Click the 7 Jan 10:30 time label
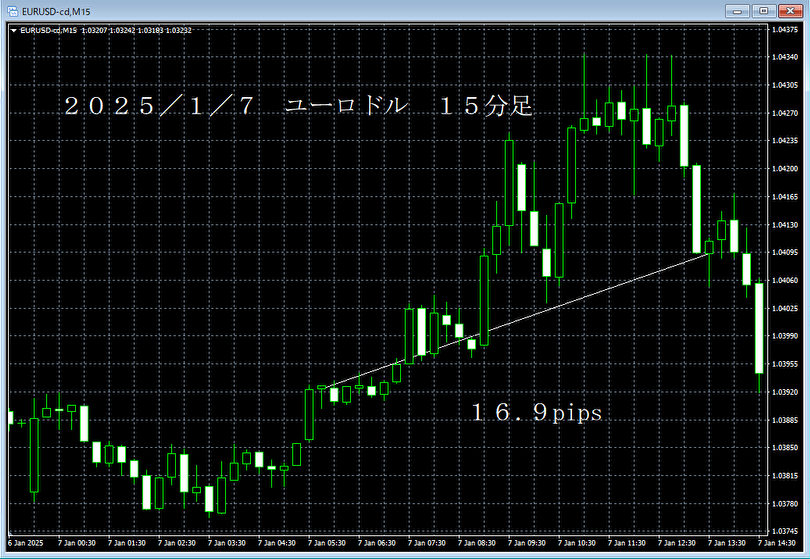 [x=577, y=543]
